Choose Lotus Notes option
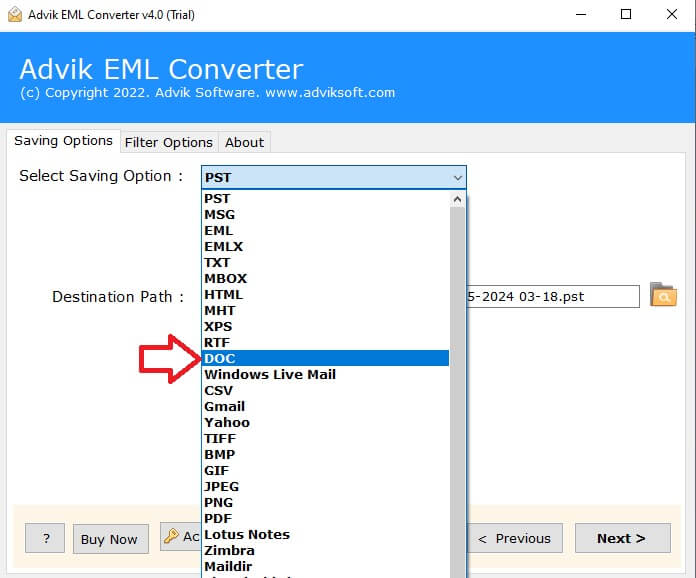 [x=325, y=534]
